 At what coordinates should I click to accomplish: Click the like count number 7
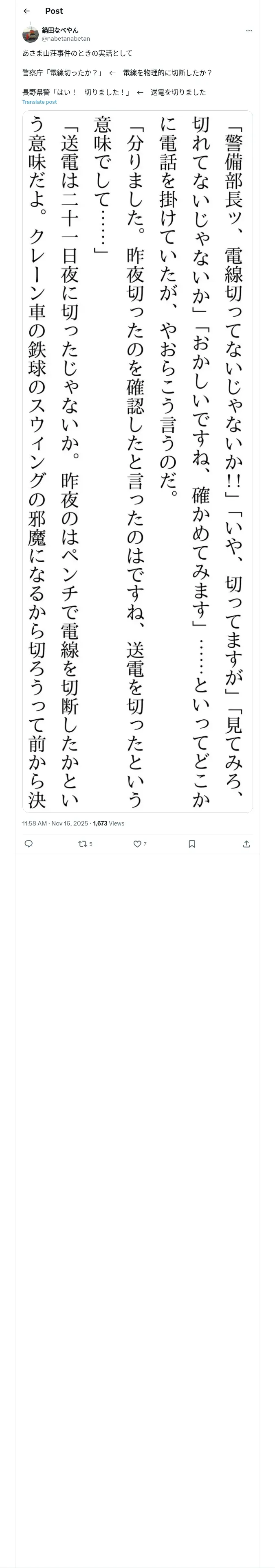coord(145,844)
